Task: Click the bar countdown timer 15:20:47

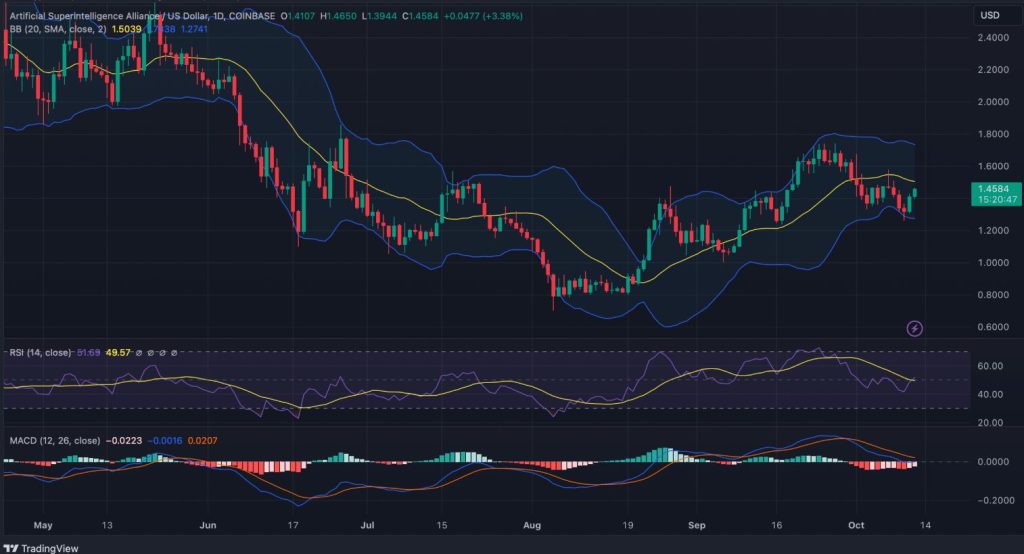Action: click(997, 199)
